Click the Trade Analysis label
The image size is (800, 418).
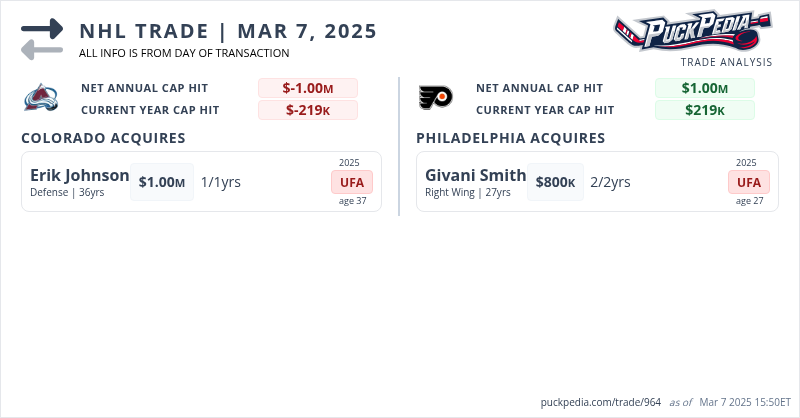click(x=726, y=62)
